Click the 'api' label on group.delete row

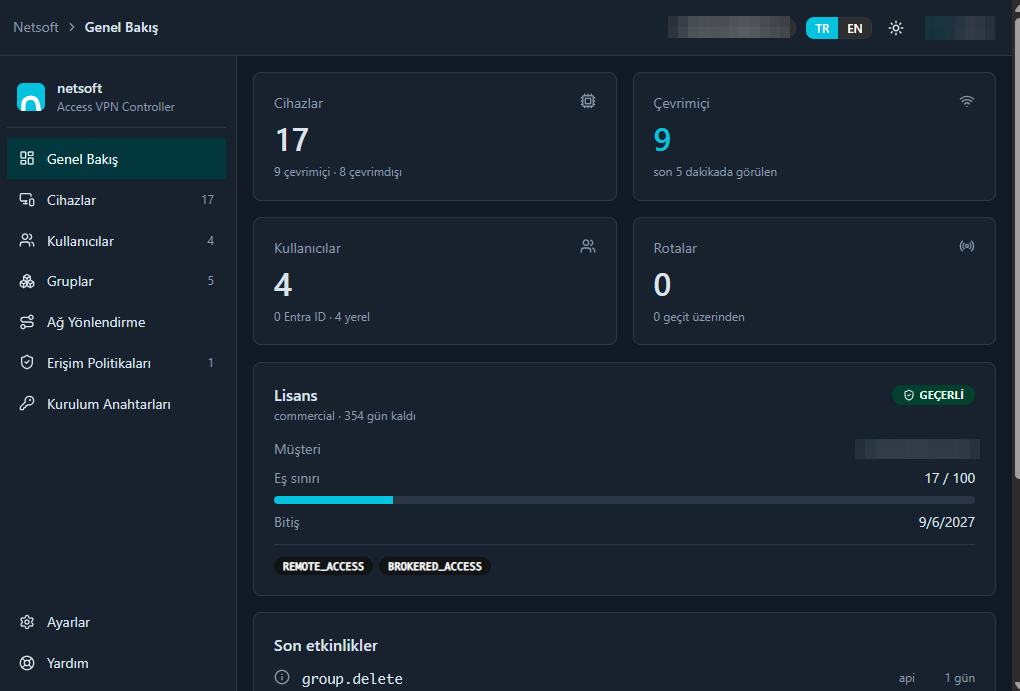[x=907, y=678]
